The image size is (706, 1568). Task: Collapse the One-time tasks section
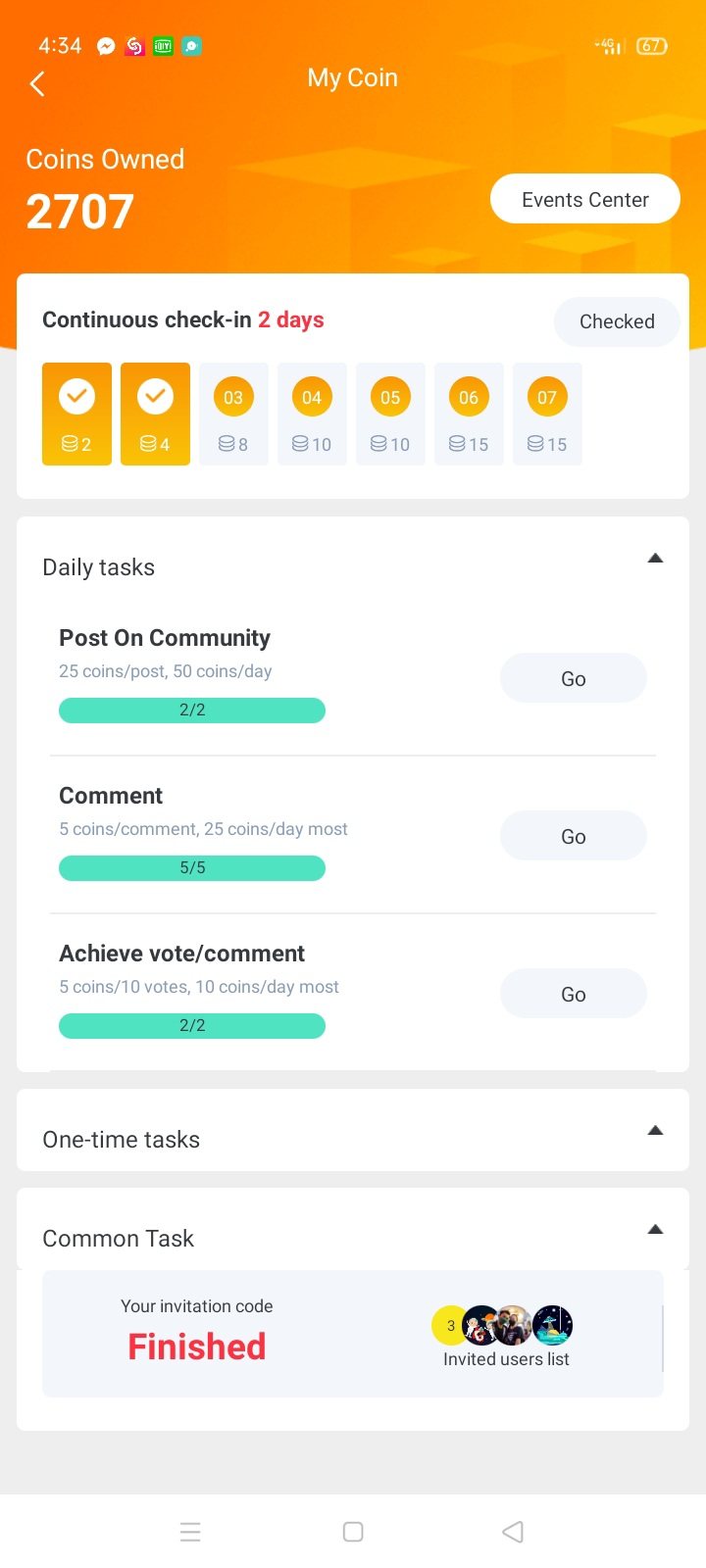click(655, 1131)
